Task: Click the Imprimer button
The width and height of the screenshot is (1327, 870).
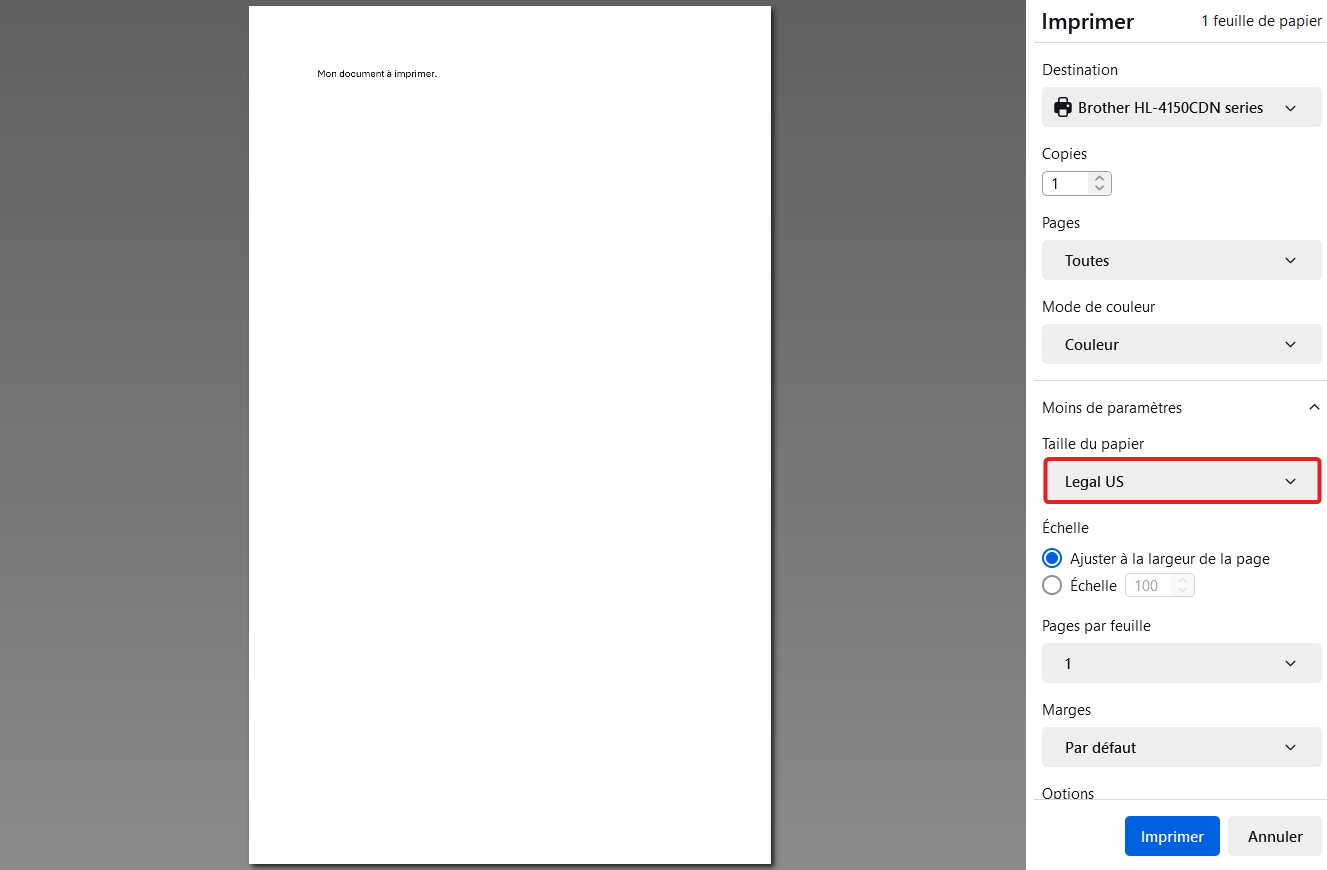Action: (1172, 836)
